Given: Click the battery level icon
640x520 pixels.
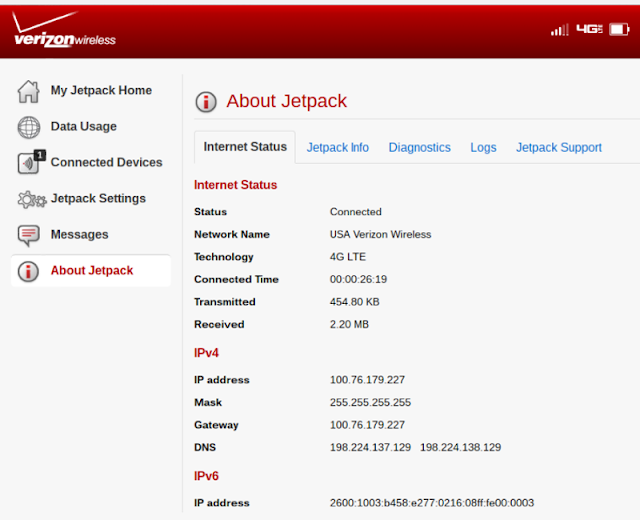Looking at the screenshot, I should 619,29.
